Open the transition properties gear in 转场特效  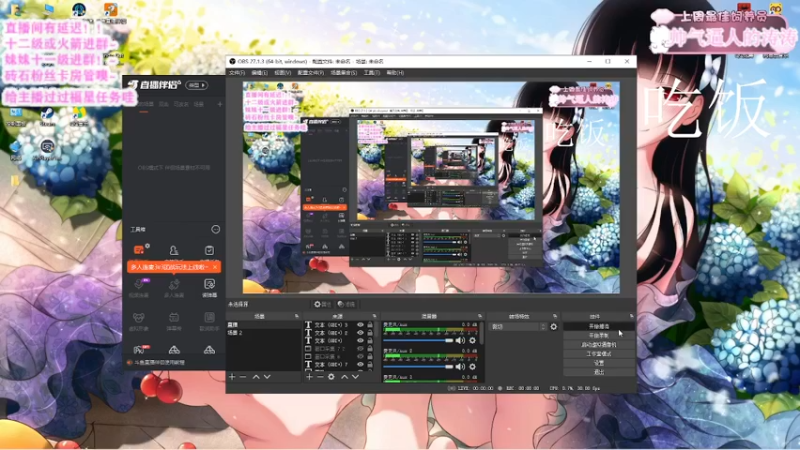(x=554, y=327)
